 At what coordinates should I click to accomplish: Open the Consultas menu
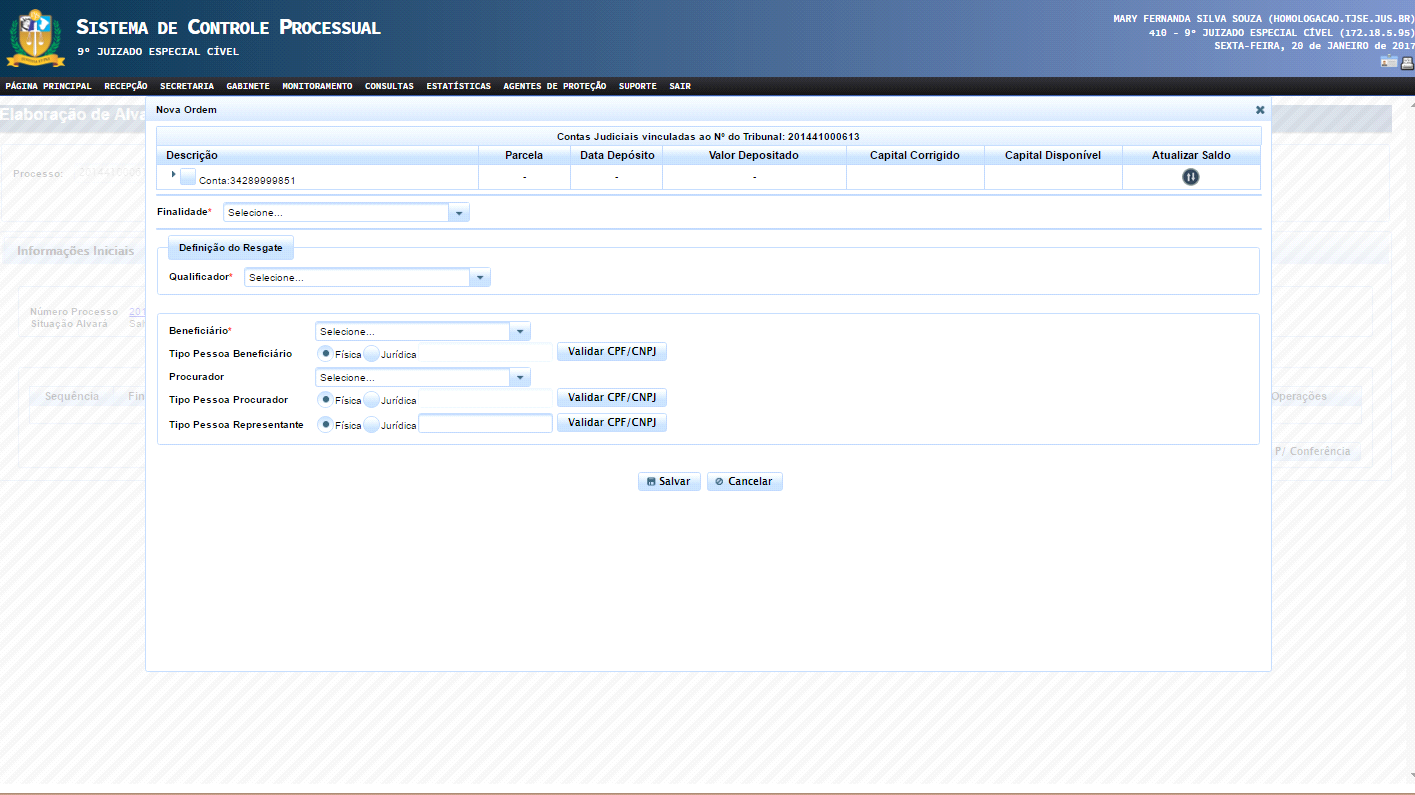[389, 86]
